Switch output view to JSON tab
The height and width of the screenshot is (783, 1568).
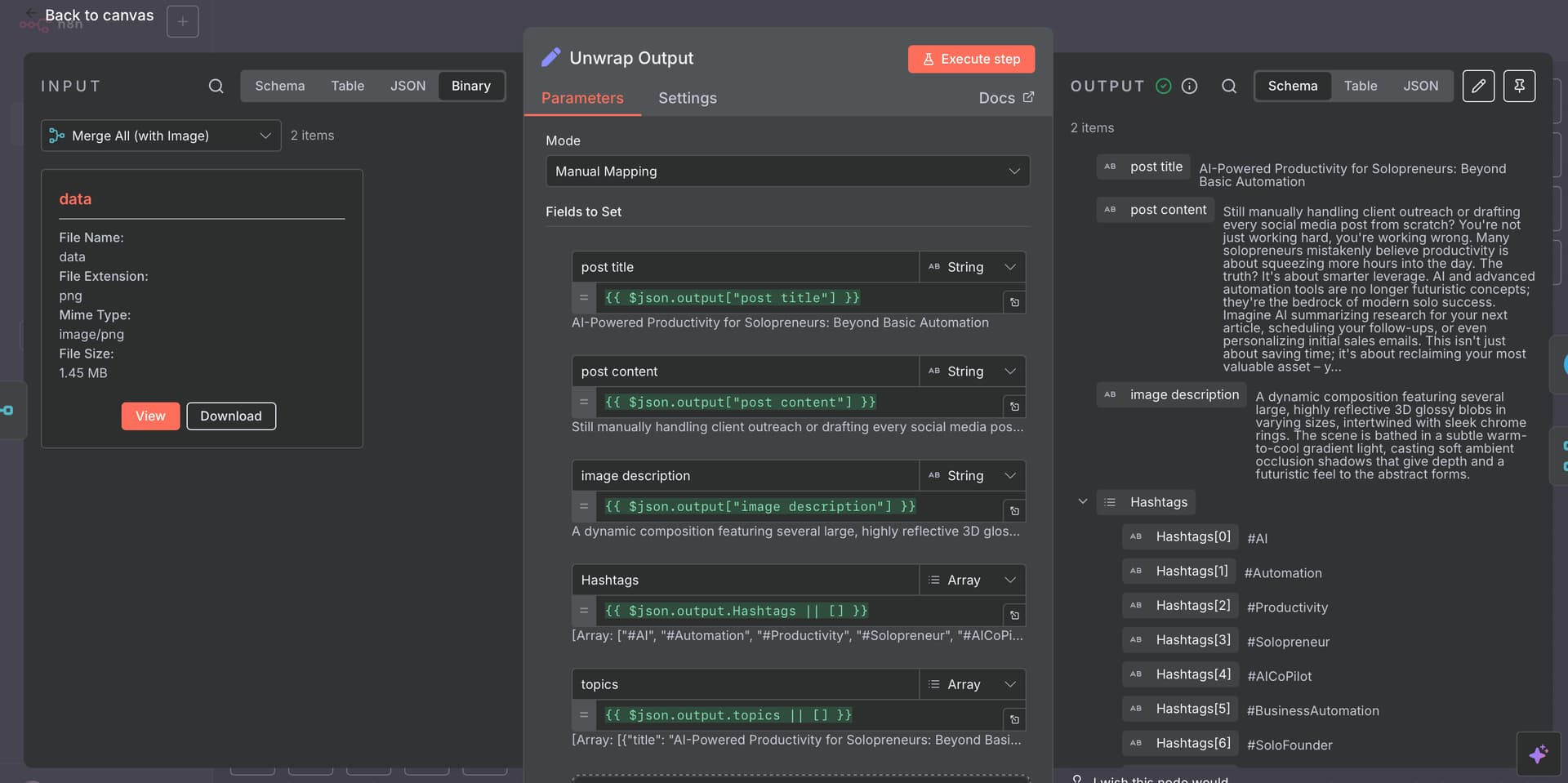click(x=1420, y=86)
